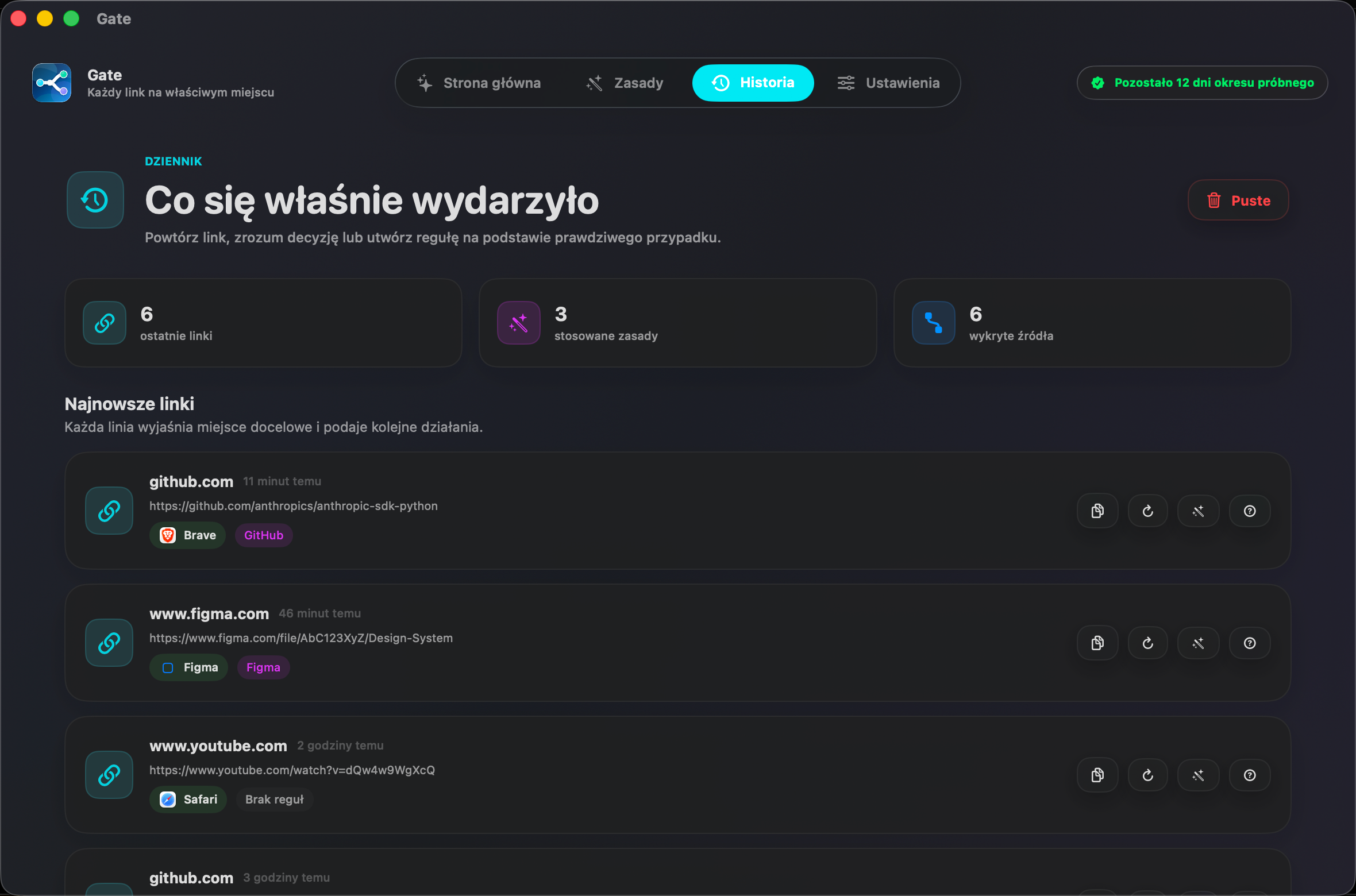The image size is (1356, 896).
Task: Click the green Figma app tag
Action: pos(189,667)
